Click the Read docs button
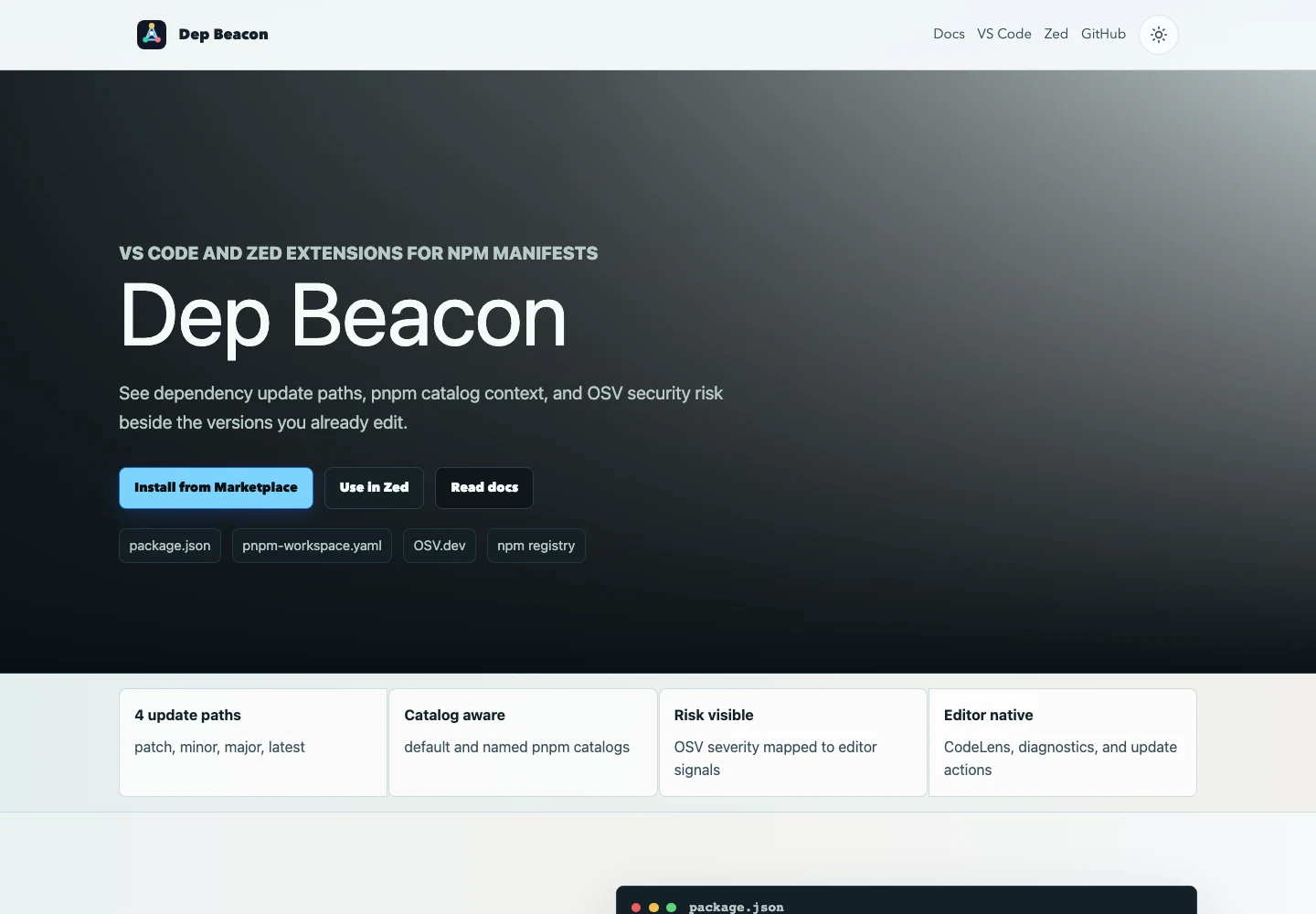This screenshot has height=914, width=1316. pos(484,488)
